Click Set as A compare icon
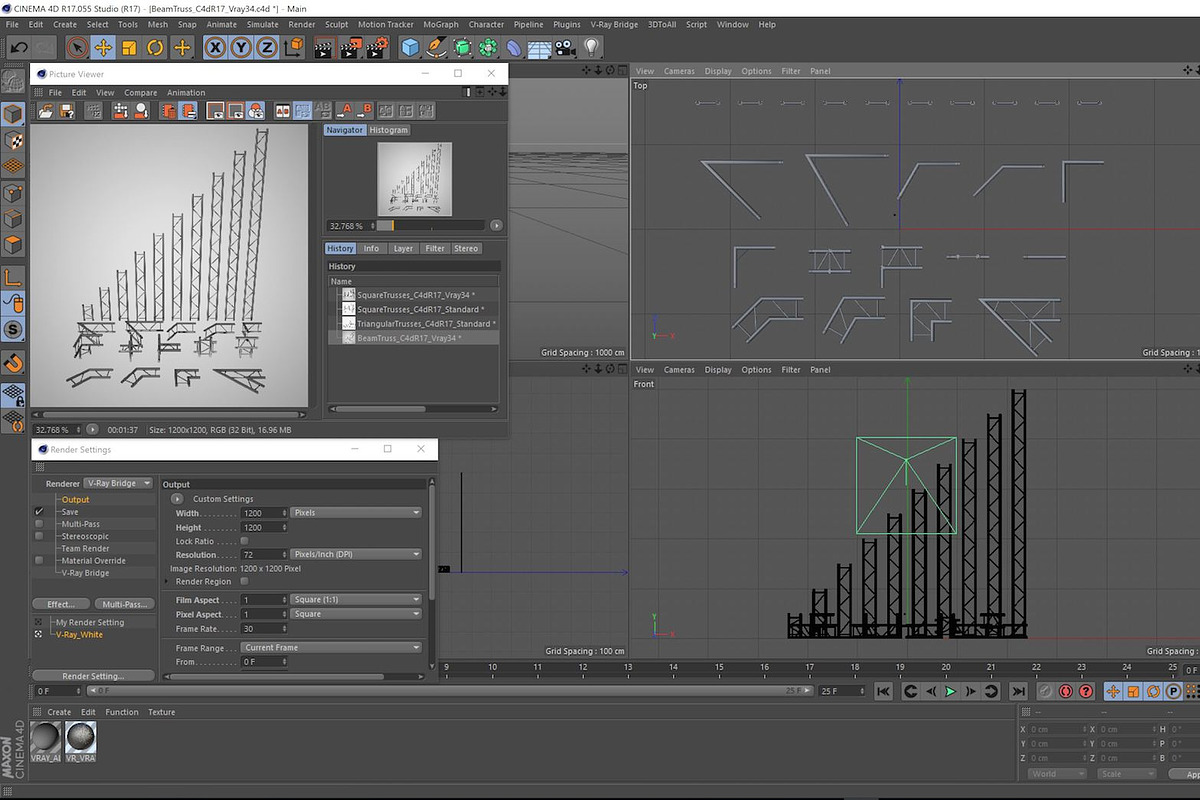1200x800 pixels. coord(347,111)
